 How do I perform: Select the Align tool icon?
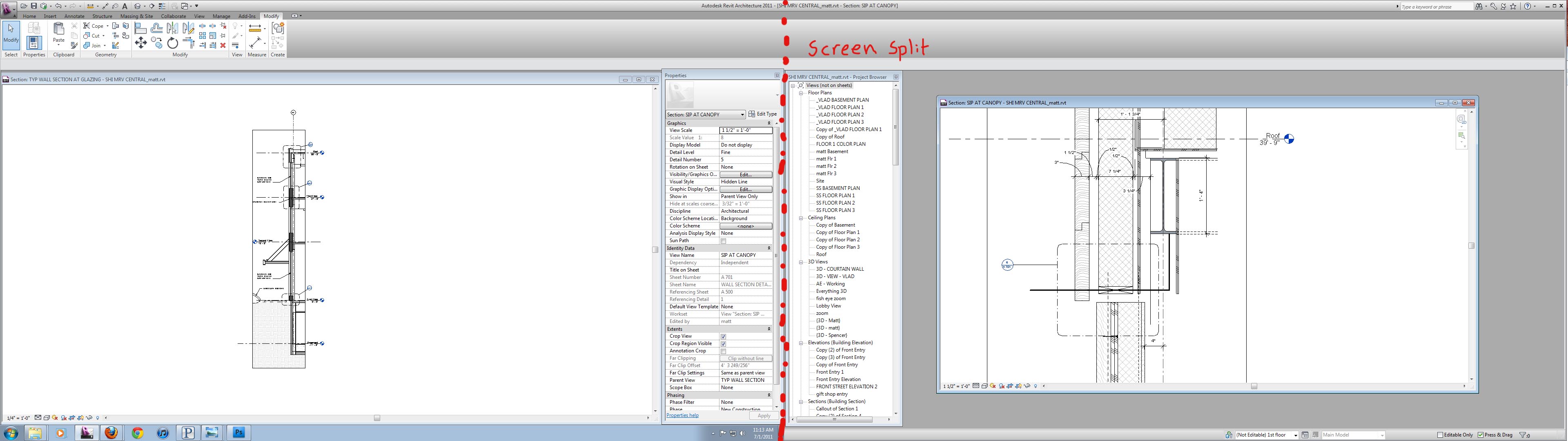[141, 29]
